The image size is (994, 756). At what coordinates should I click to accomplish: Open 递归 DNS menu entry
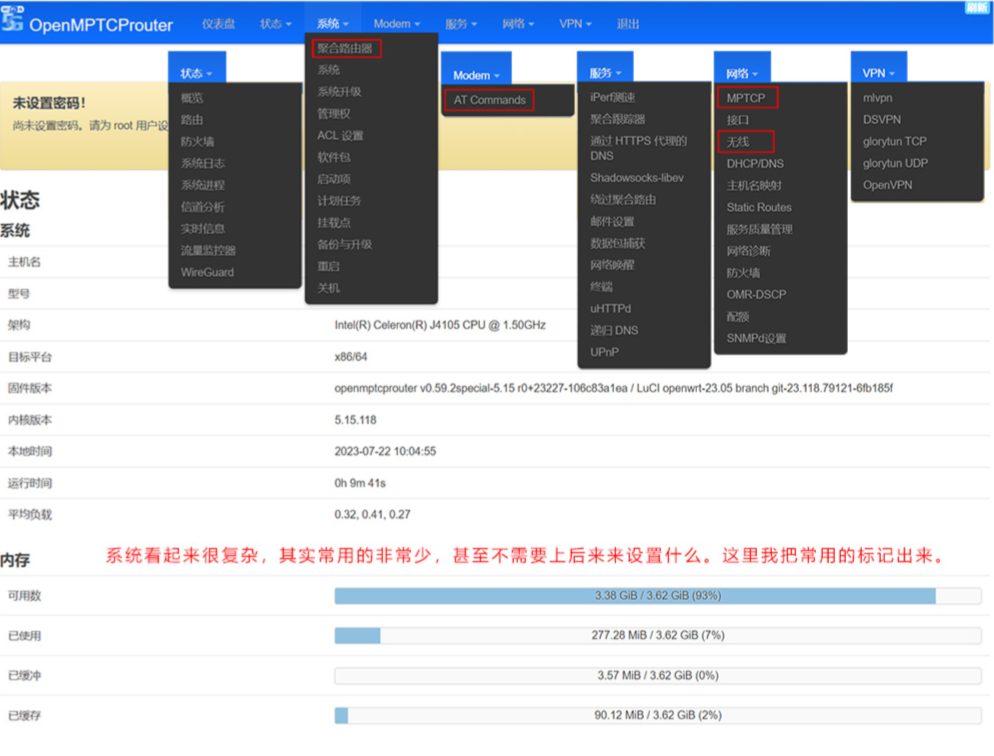click(x=614, y=331)
